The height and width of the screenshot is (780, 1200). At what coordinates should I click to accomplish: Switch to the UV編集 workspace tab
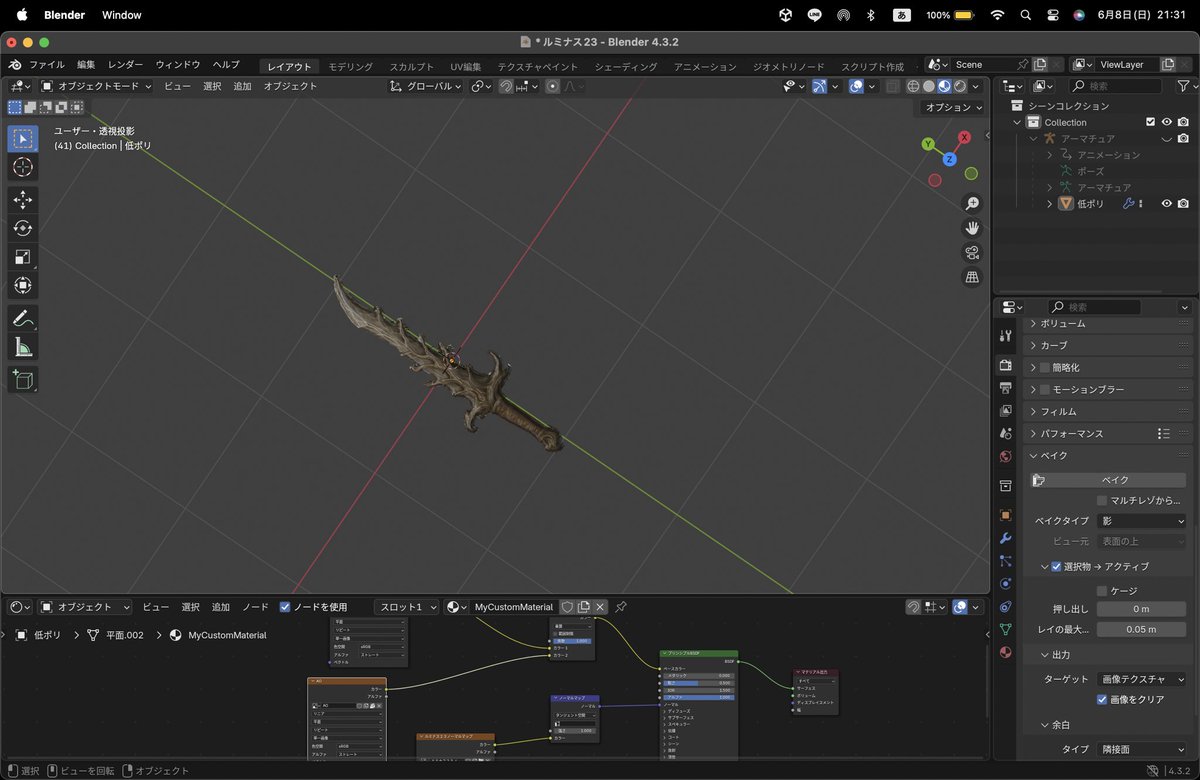click(x=466, y=67)
